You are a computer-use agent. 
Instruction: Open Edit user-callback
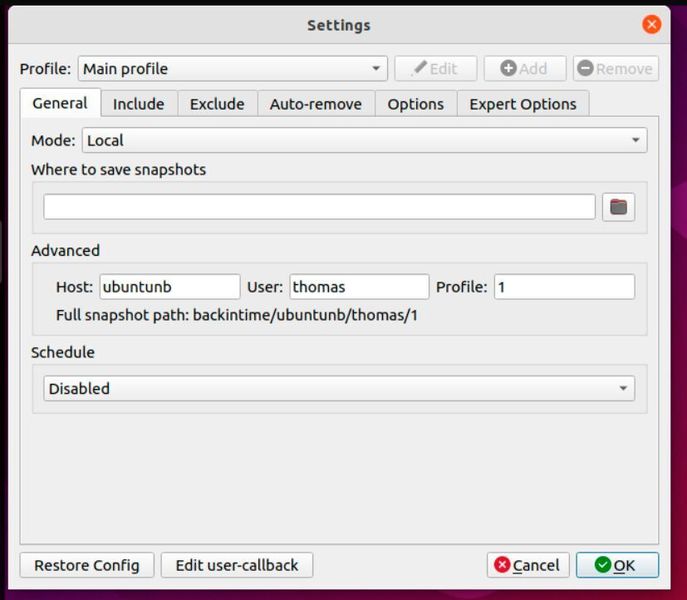click(x=237, y=565)
